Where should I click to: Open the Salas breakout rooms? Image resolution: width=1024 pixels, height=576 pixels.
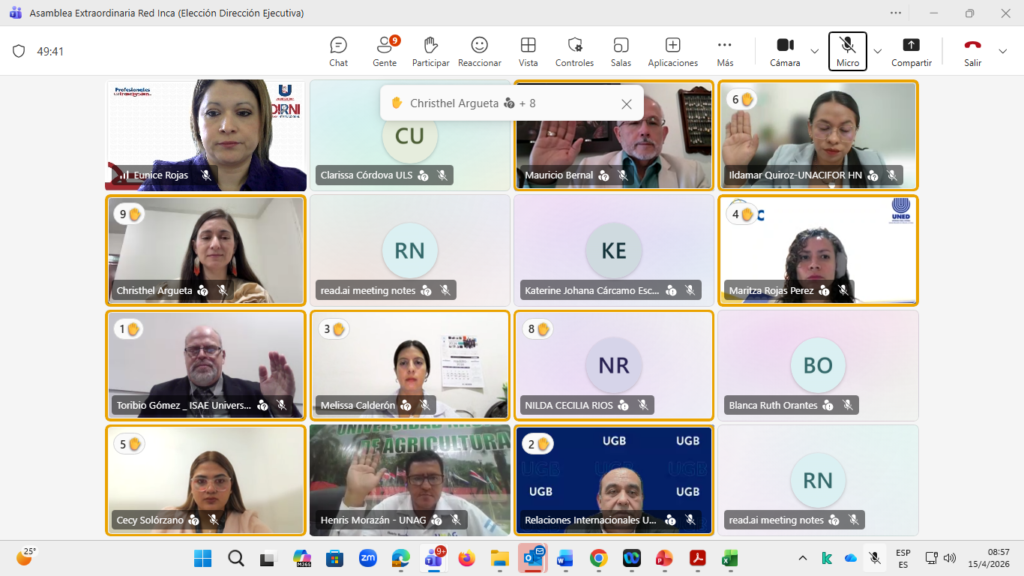pos(621,51)
